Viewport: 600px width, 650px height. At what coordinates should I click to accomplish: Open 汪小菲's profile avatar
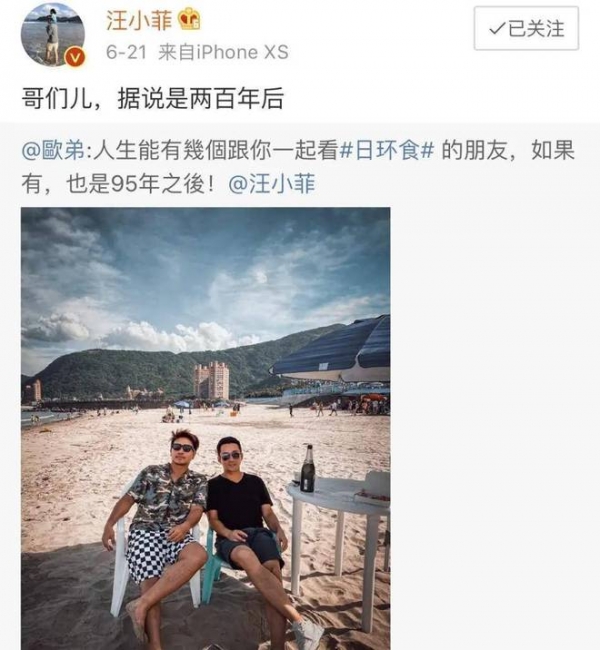click(x=53, y=35)
